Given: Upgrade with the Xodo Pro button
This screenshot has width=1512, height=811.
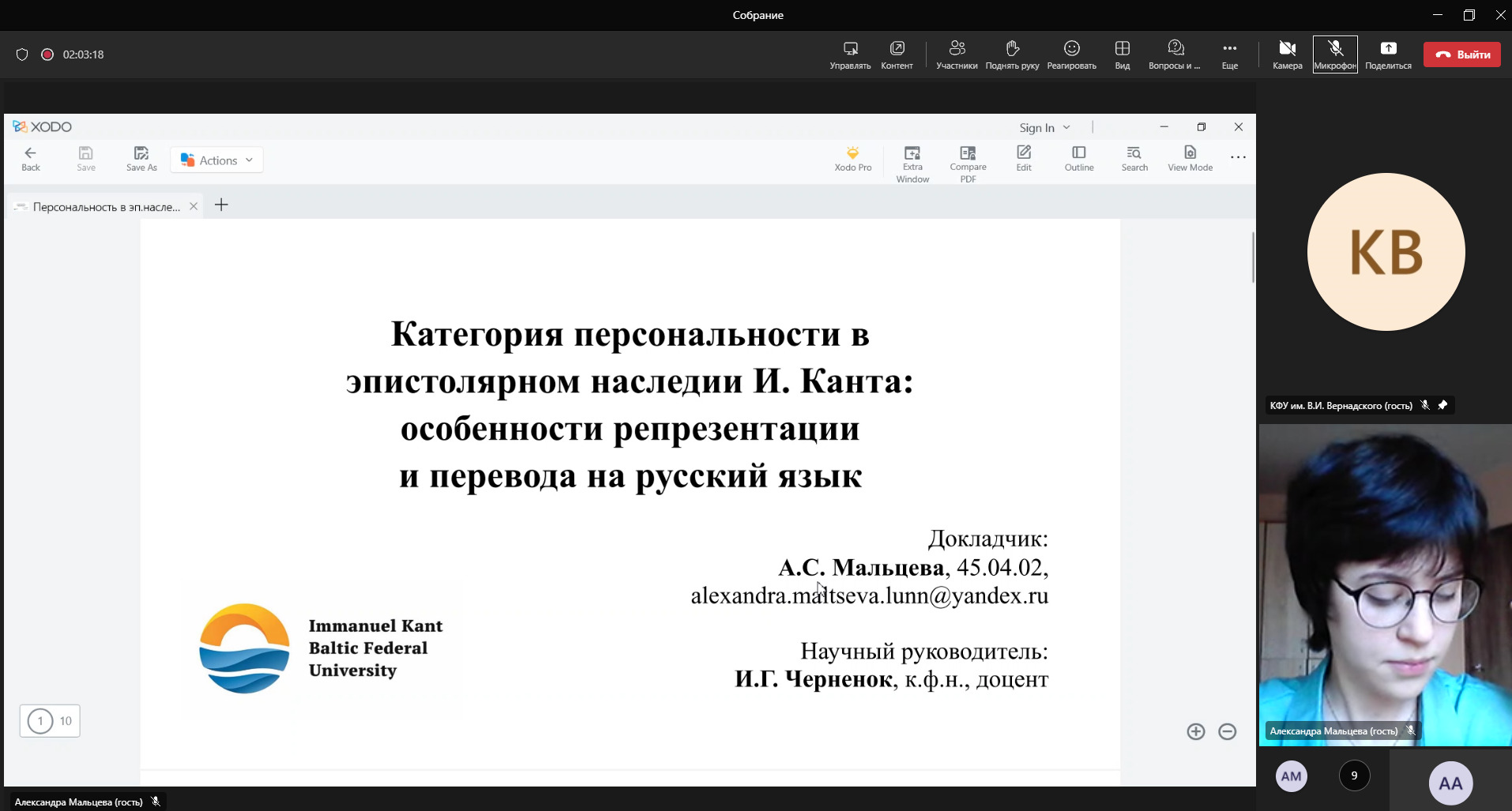Looking at the screenshot, I should [853, 158].
